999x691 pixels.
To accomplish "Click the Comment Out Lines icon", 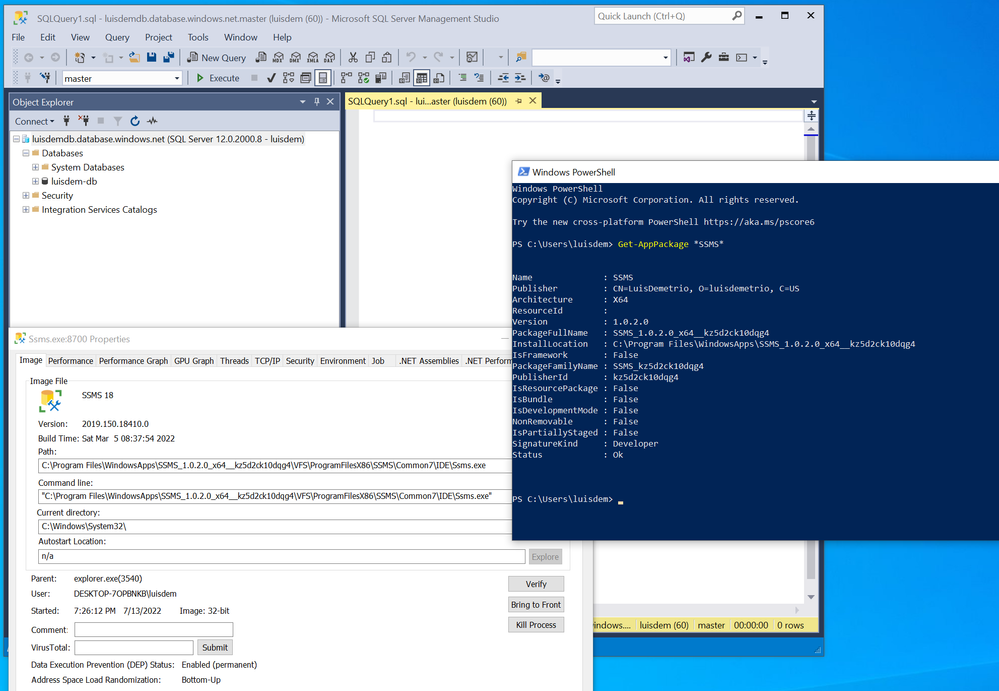I will pos(463,78).
